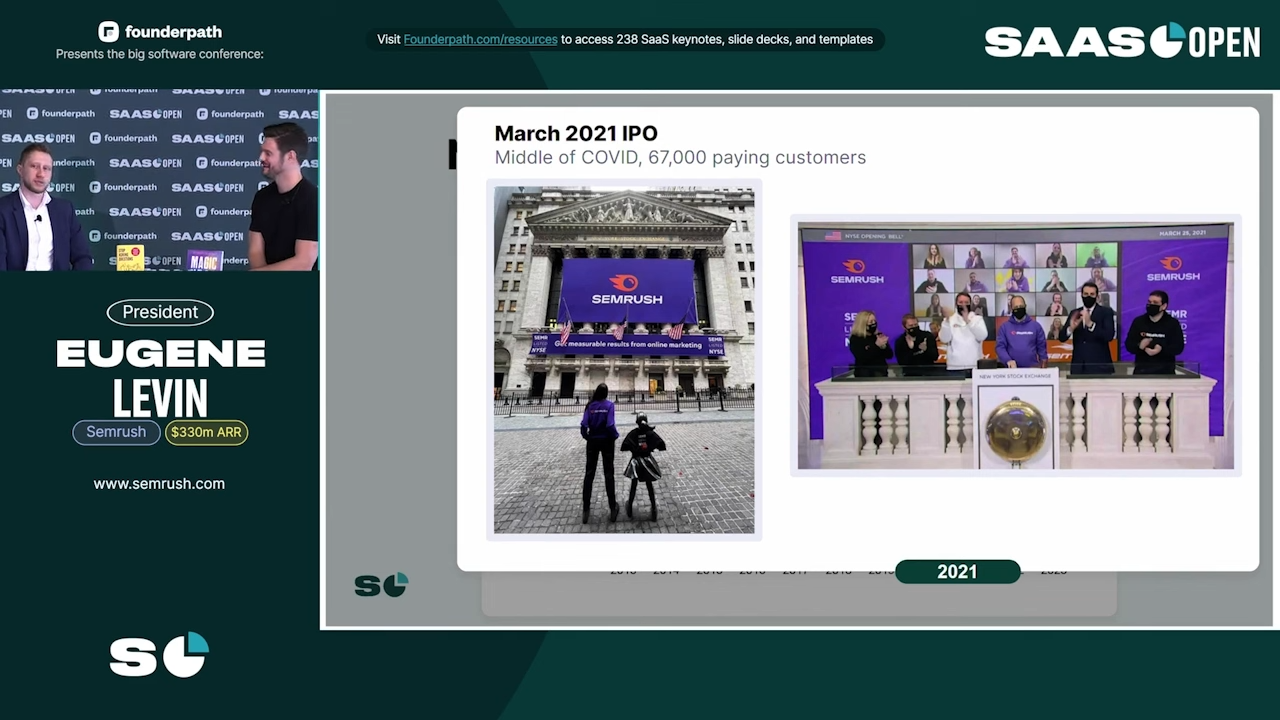Click the SAAS OPEN logo at top right
The image size is (1280, 720).
(1122, 41)
